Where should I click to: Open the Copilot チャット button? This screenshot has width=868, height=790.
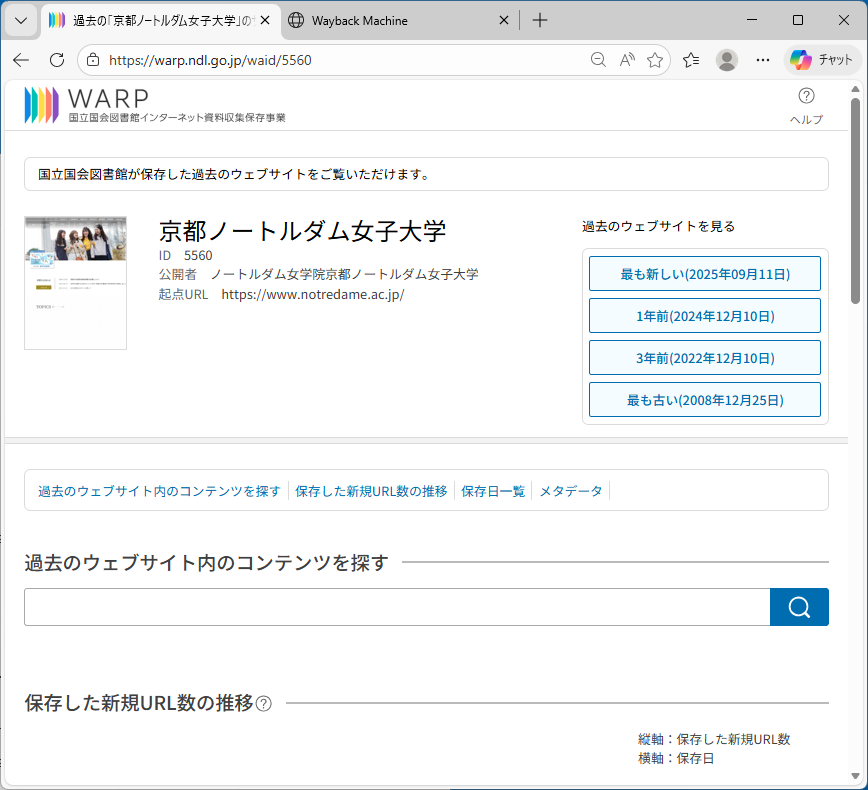[821, 60]
